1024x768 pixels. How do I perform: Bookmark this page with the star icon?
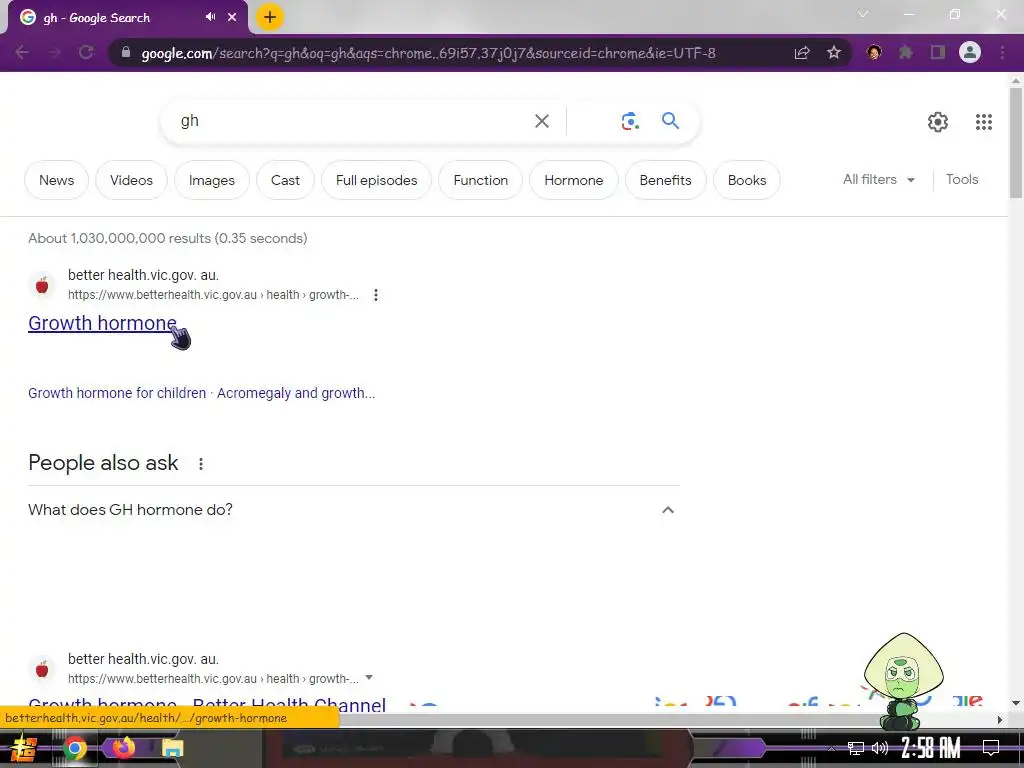point(834,52)
